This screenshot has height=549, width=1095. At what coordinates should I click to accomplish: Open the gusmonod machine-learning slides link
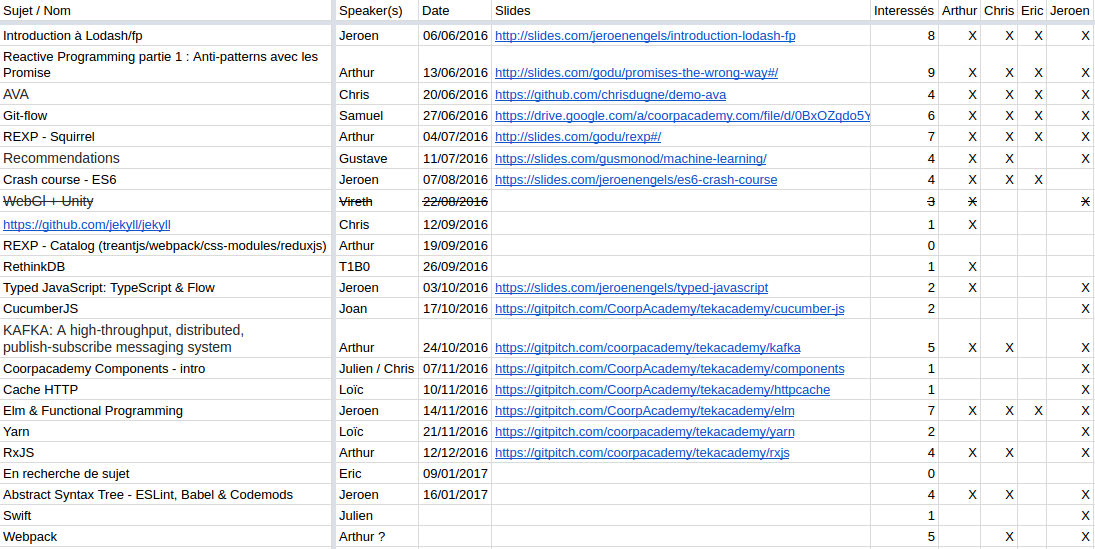631,159
